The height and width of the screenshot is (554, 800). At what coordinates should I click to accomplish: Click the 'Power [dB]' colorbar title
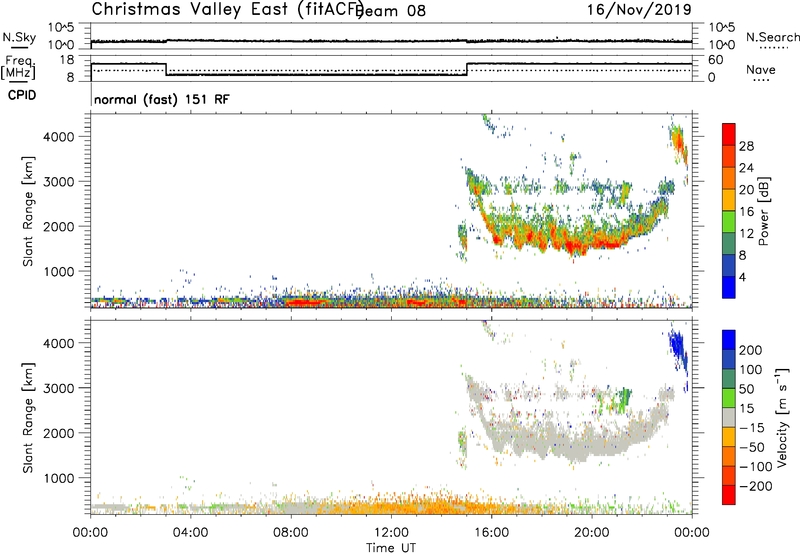(x=764, y=211)
